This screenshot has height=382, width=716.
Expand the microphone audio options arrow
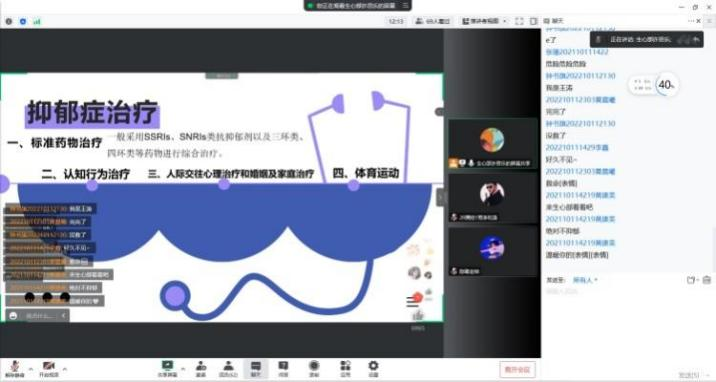point(31,368)
